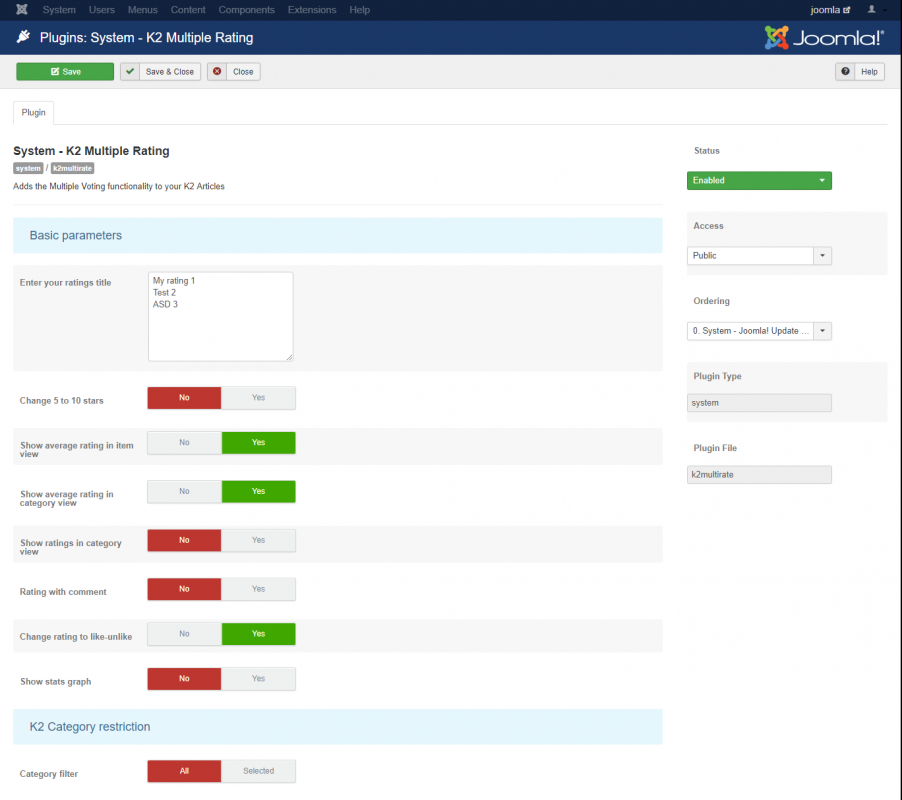Click the red X icon for Close
Image resolution: width=902 pixels, height=800 pixels.
pyautogui.click(x=217, y=71)
